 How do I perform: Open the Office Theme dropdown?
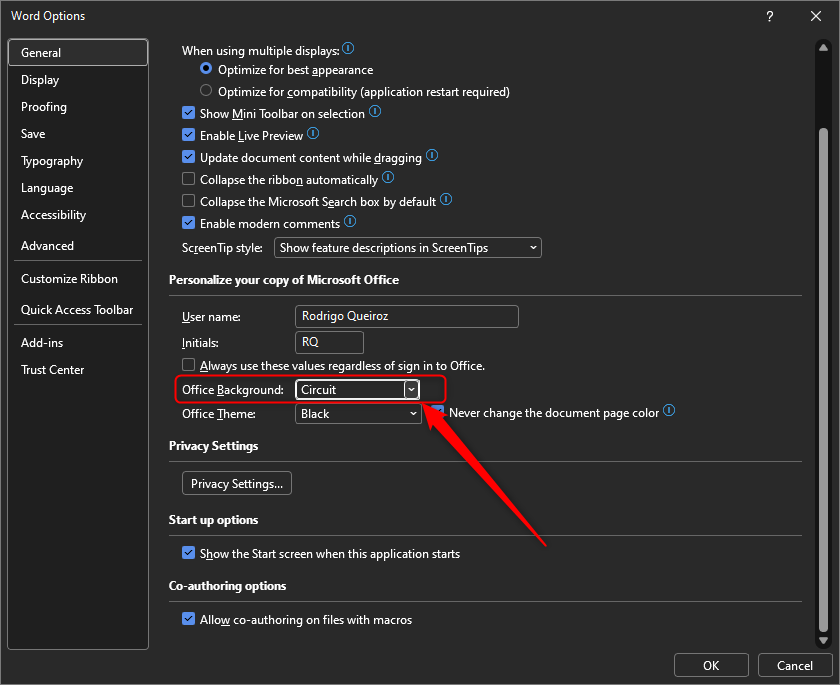pos(358,413)
